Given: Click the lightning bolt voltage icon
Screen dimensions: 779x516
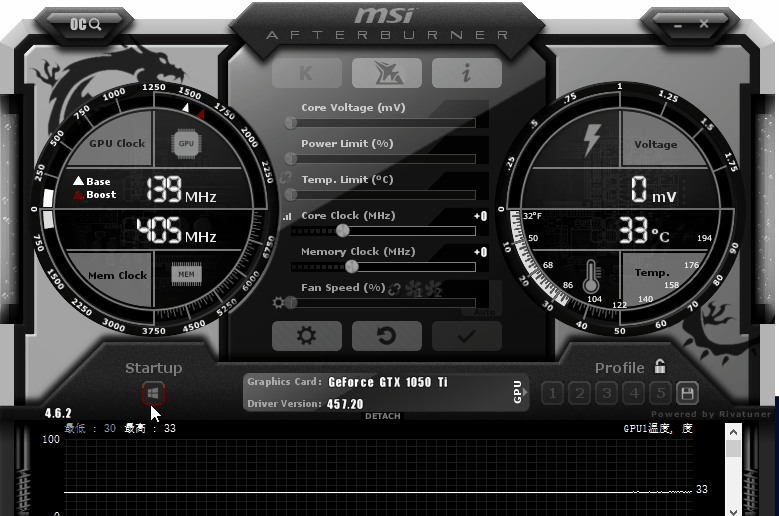Looking at the screenshot, I should (x=592, y=140).
